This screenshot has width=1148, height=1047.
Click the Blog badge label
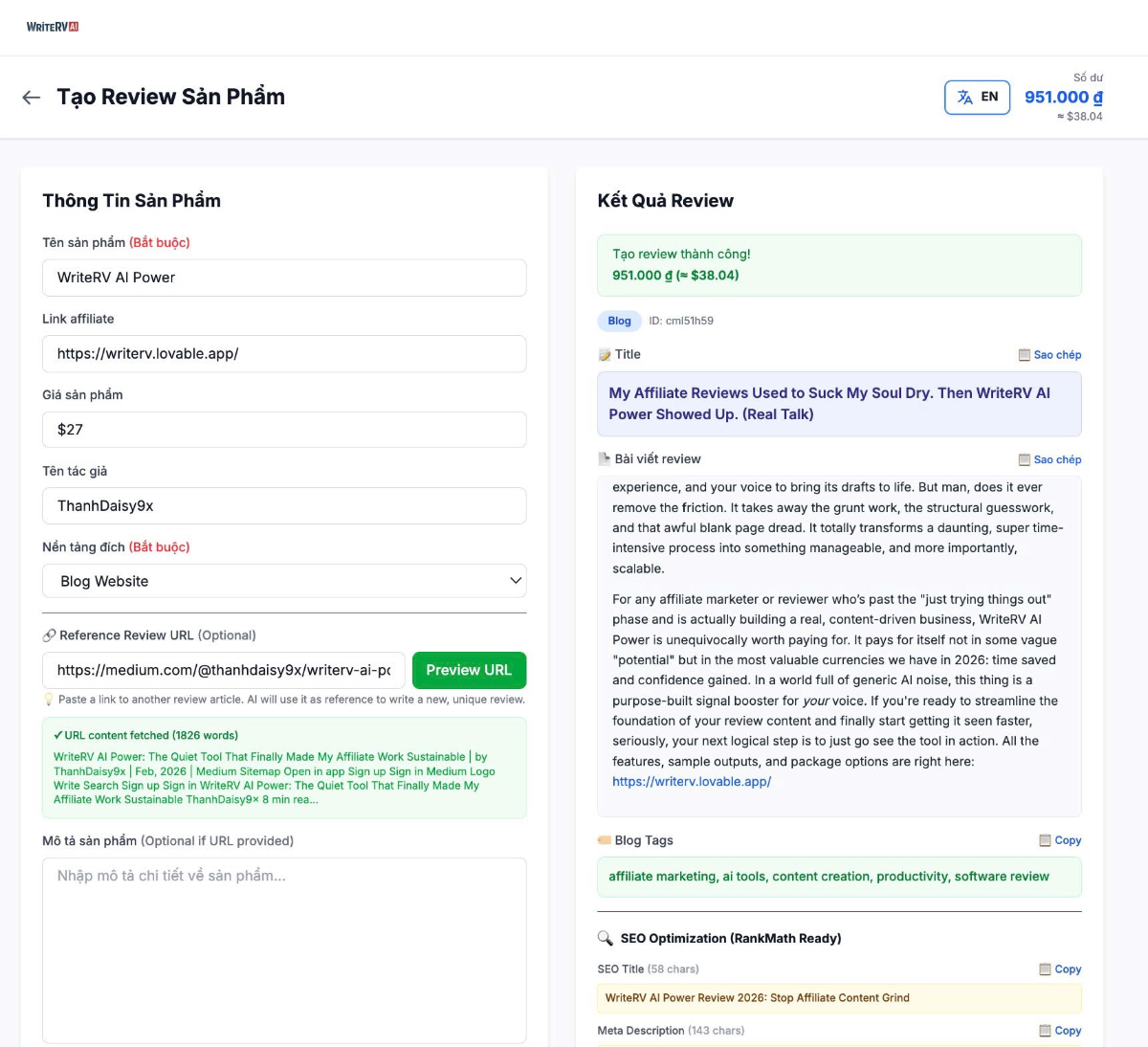point(619,321)
